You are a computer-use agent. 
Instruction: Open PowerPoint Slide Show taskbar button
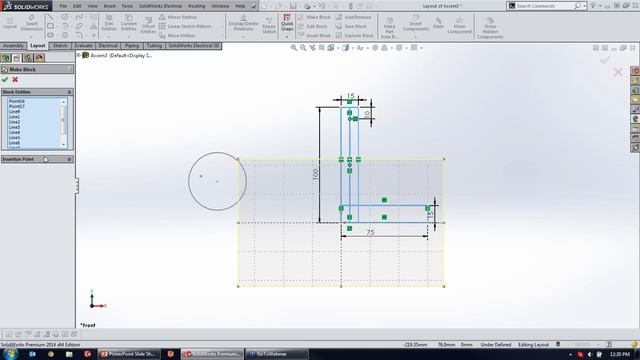129,354
